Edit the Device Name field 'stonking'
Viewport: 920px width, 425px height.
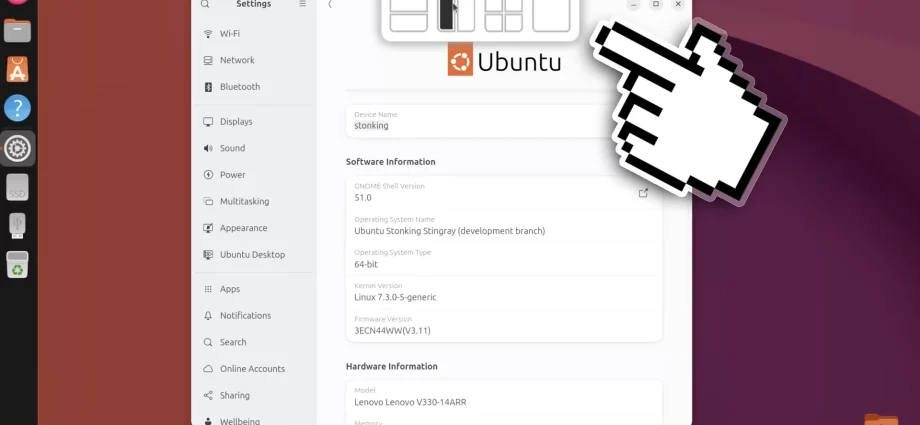[x=503, y=121]
